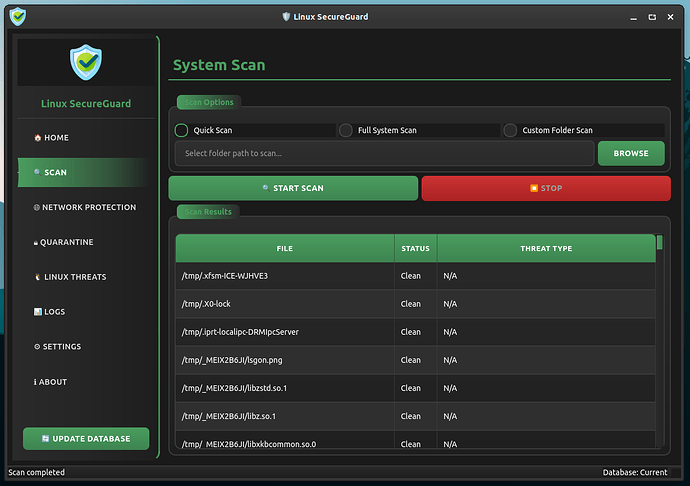View the Logs section
The height and width of the screenshot is (486, 690).
click(x=50, y=312)
